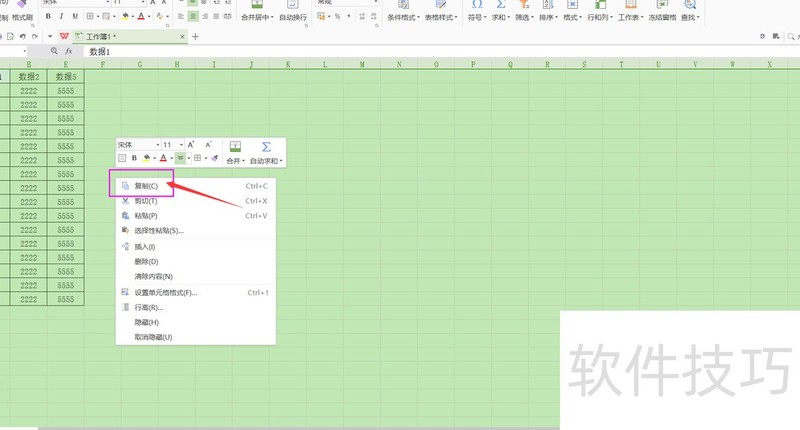Open 设置单元格格式(F)... from the context menu
This screenshot has height=430, width=800.
(x=195, y=293)
